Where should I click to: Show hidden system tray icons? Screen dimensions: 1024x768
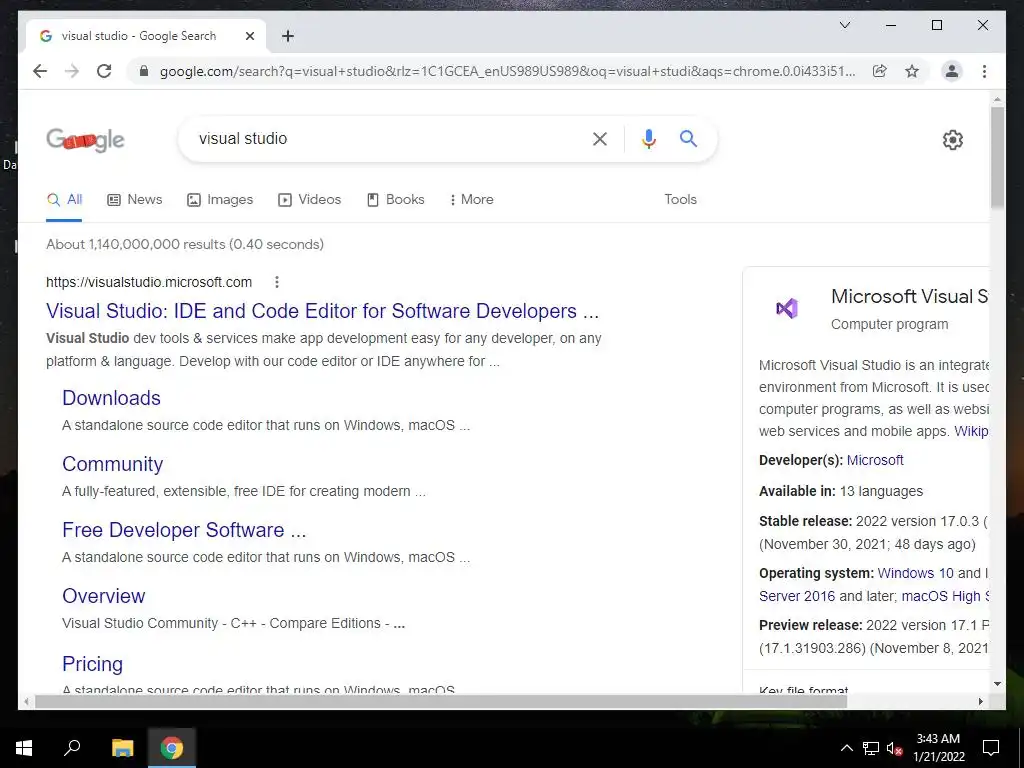click(x=846, y=748)
